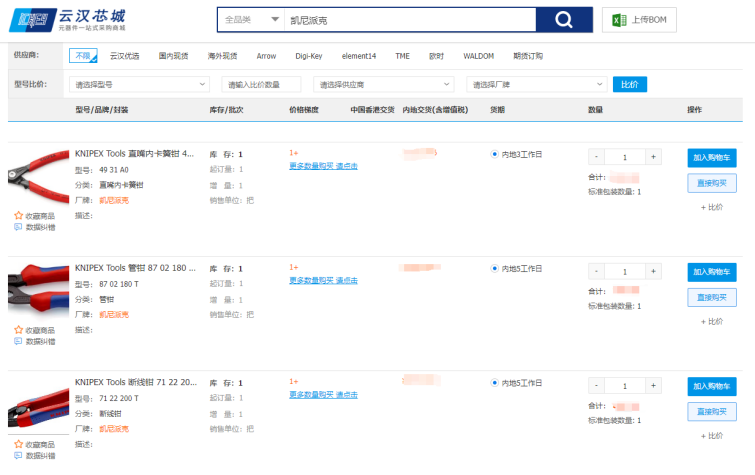The height and width of the screenshot is (475, 755).
Task: Filter suppliers by Digi-Key
Action: (309, 56)
